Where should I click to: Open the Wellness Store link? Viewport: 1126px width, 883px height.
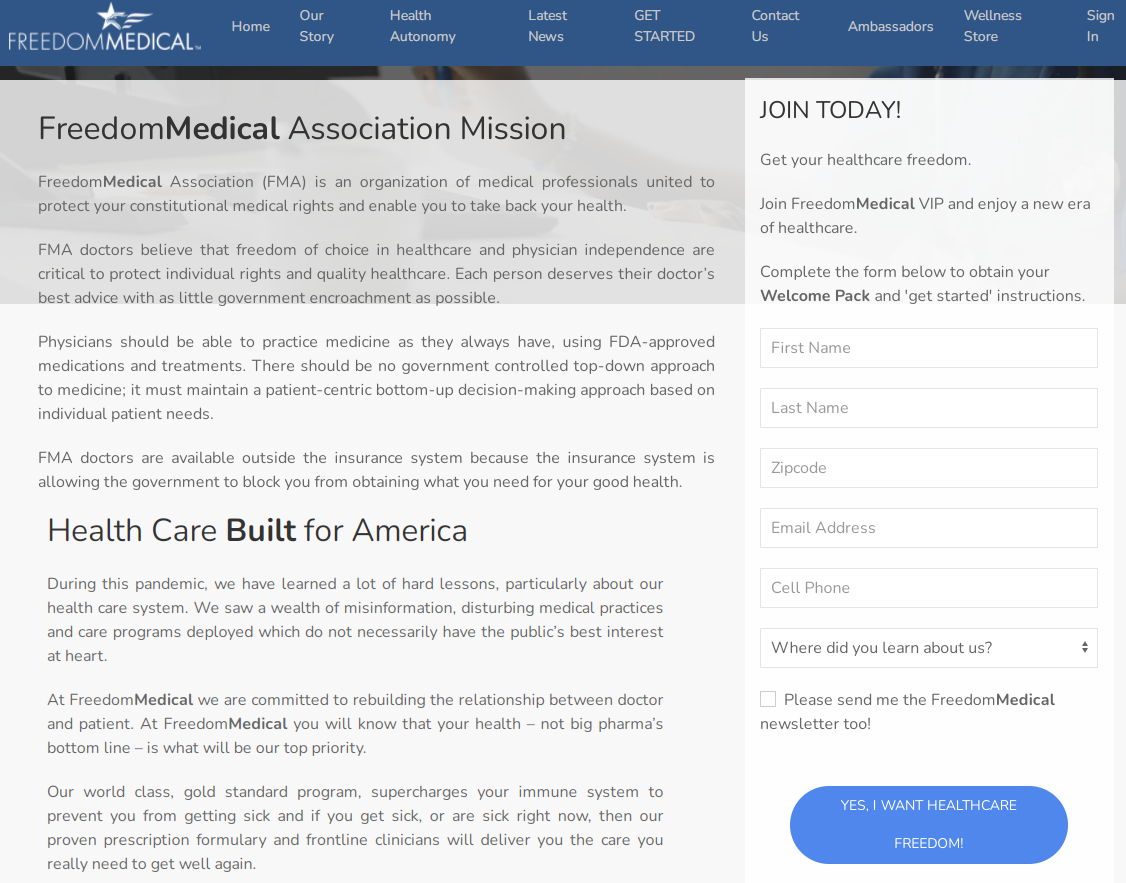[x=992, y=26]
